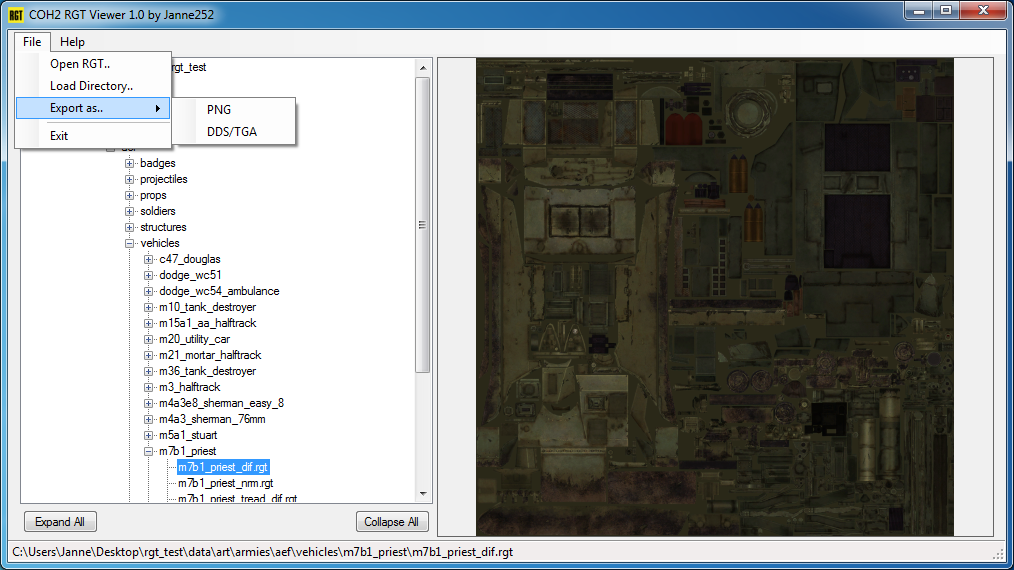Viewport: 1014px width, 570px height.
Task: Minimize the RGT Viewer window
Action: pos(919,11)
